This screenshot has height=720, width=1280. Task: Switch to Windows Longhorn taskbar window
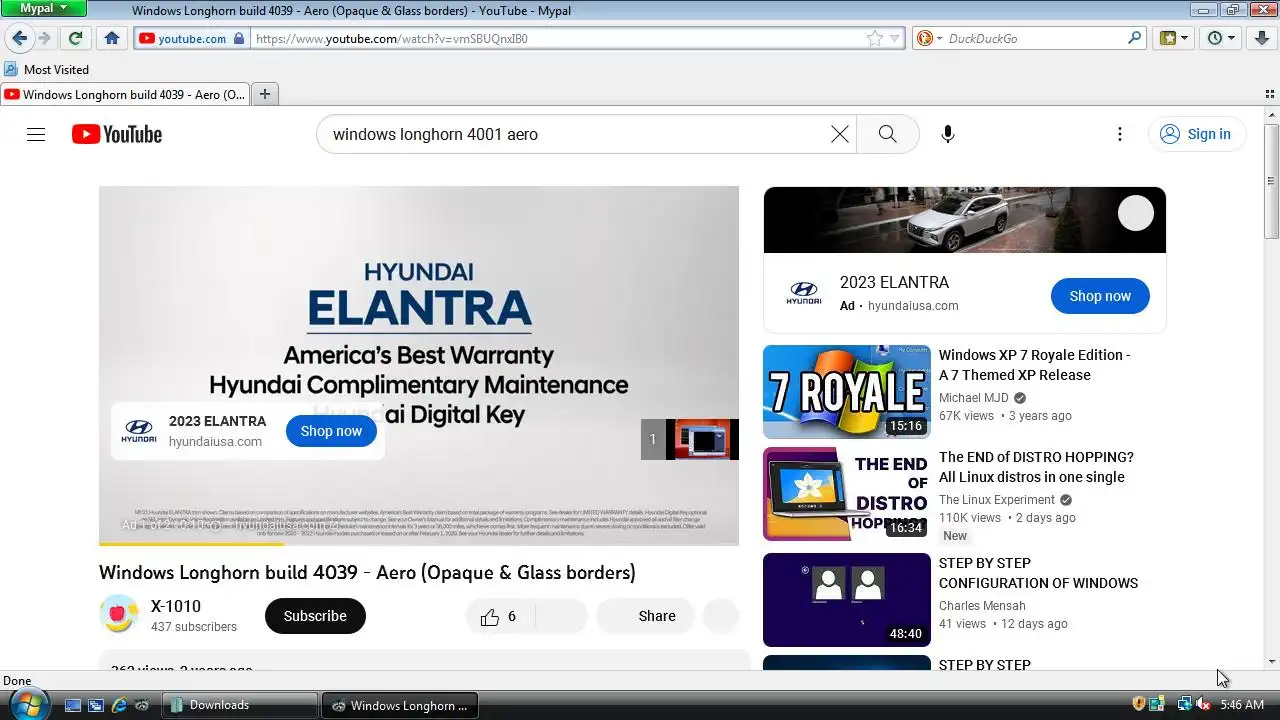click(400, 705)
